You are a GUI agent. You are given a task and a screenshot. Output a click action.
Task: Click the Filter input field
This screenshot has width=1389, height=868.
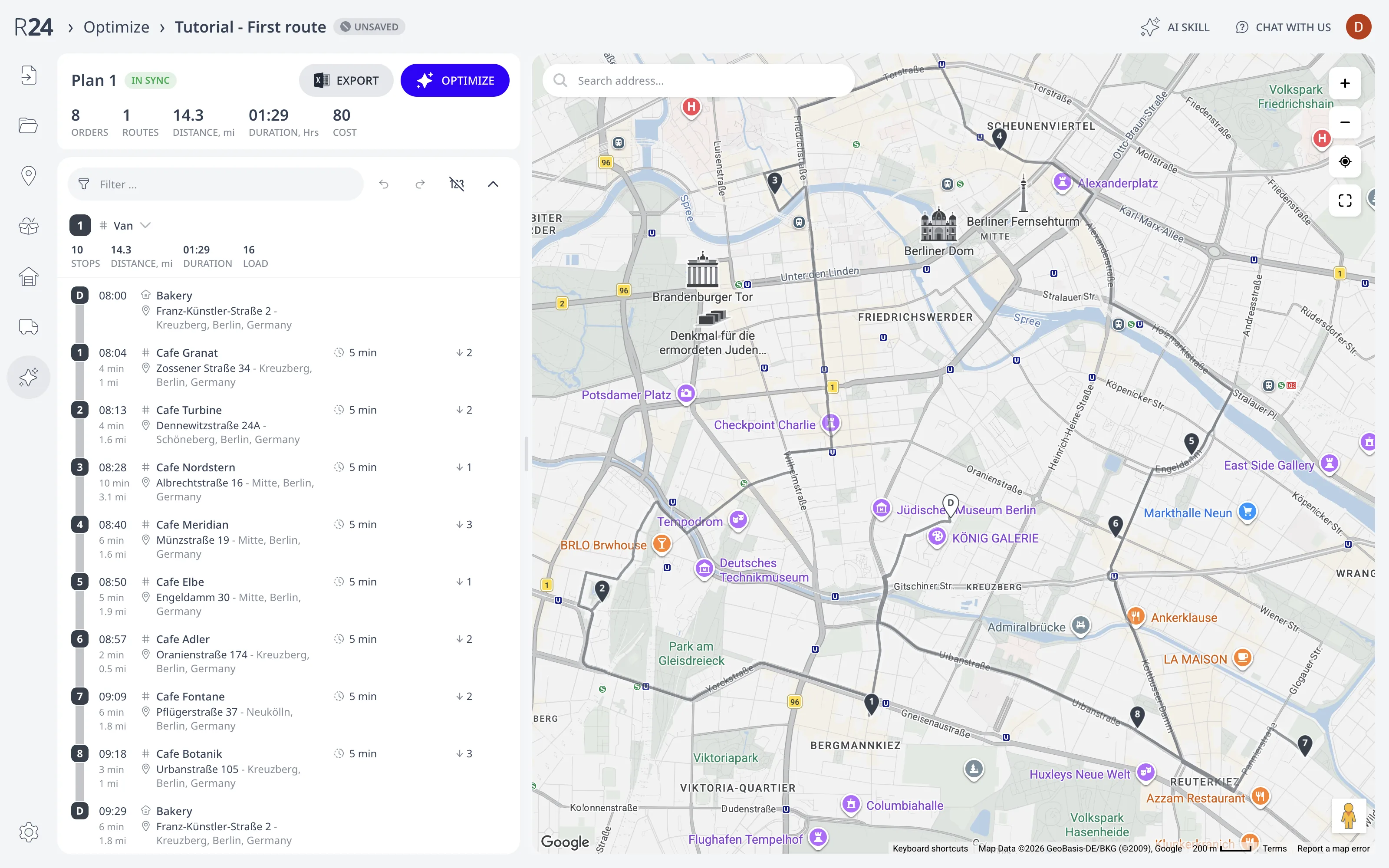[216, 184]
